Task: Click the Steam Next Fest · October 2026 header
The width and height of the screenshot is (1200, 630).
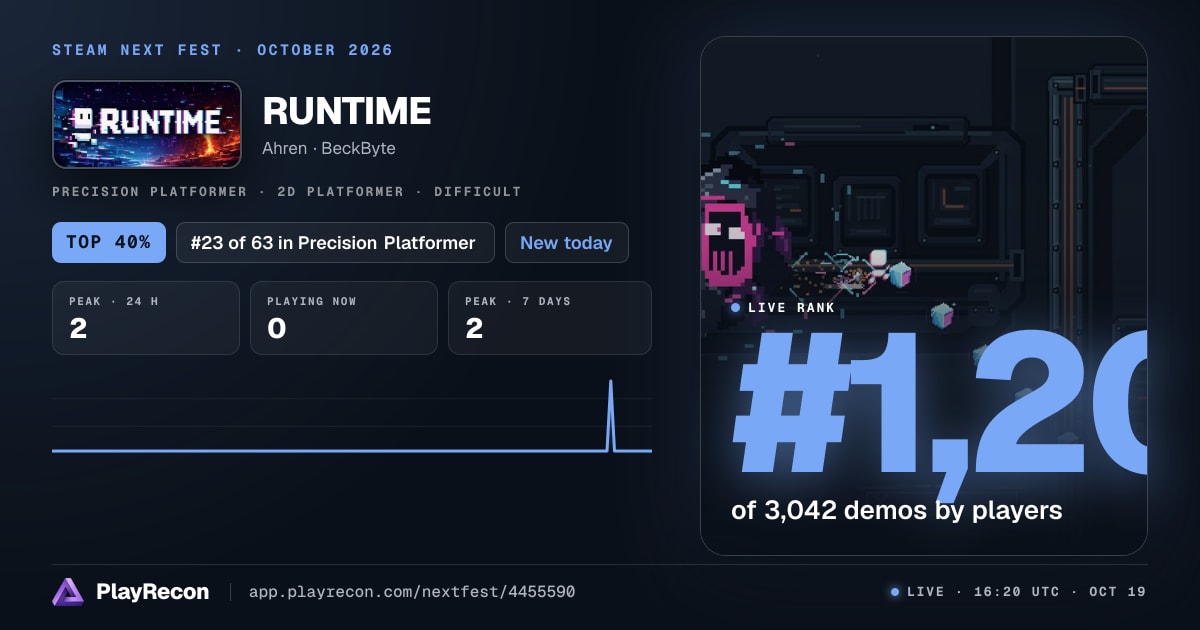Action: [222, 50]
